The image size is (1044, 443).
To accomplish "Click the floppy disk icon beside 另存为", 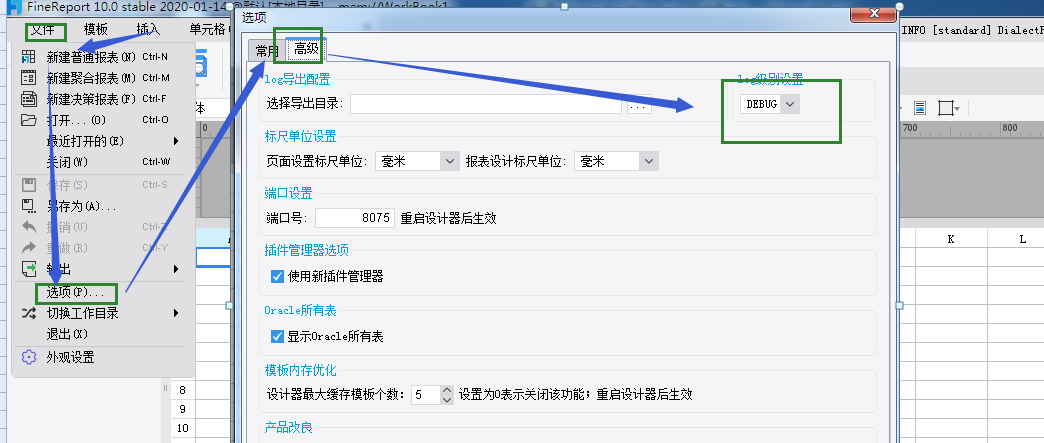I will (29, 206).
